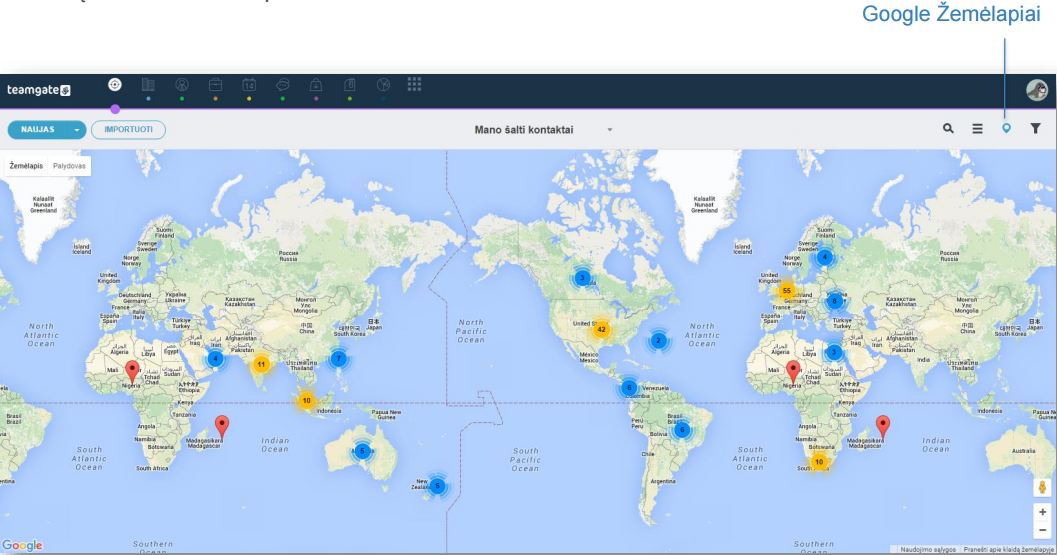Open the People contacts icon in navigation

[181, 85]
